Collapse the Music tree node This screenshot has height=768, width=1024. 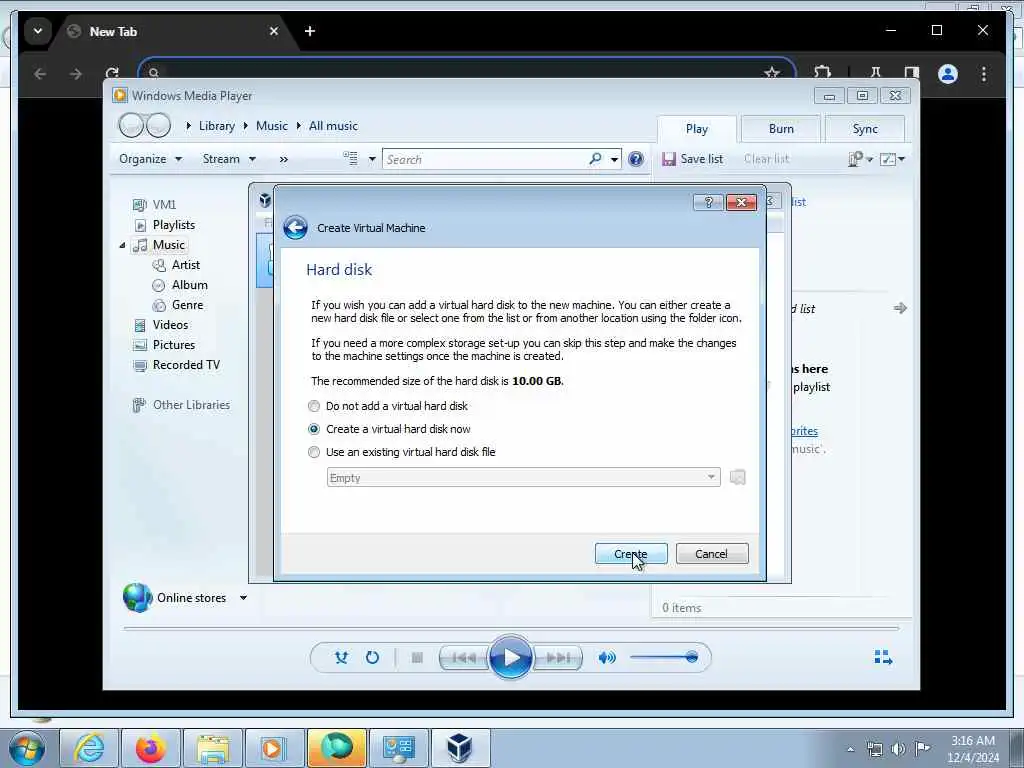point(122,246)
